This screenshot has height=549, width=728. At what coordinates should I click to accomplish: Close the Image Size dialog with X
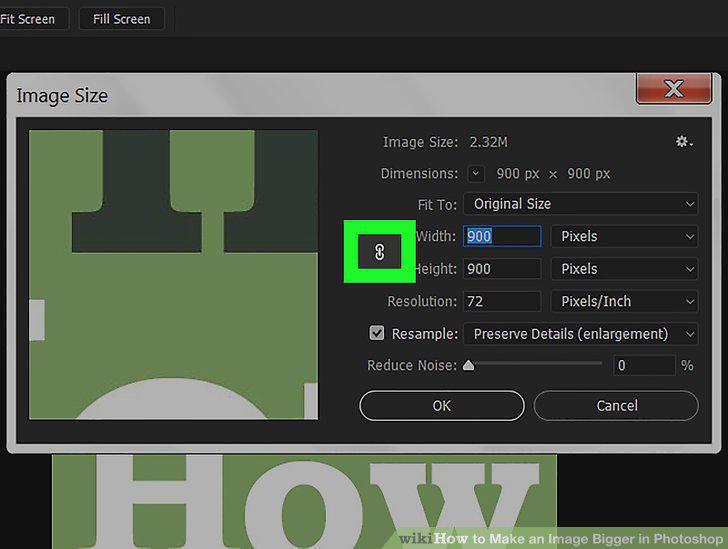click(674, 88)
